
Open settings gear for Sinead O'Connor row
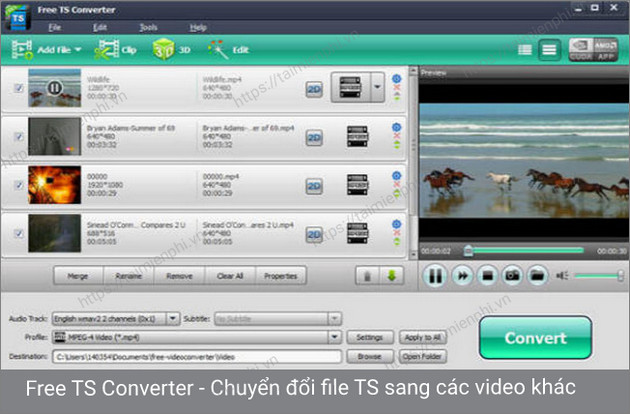[397, 224]
